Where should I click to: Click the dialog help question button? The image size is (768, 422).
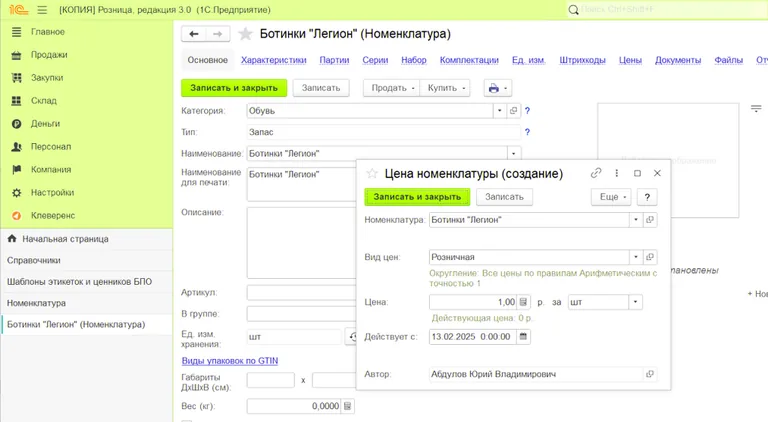647,197
